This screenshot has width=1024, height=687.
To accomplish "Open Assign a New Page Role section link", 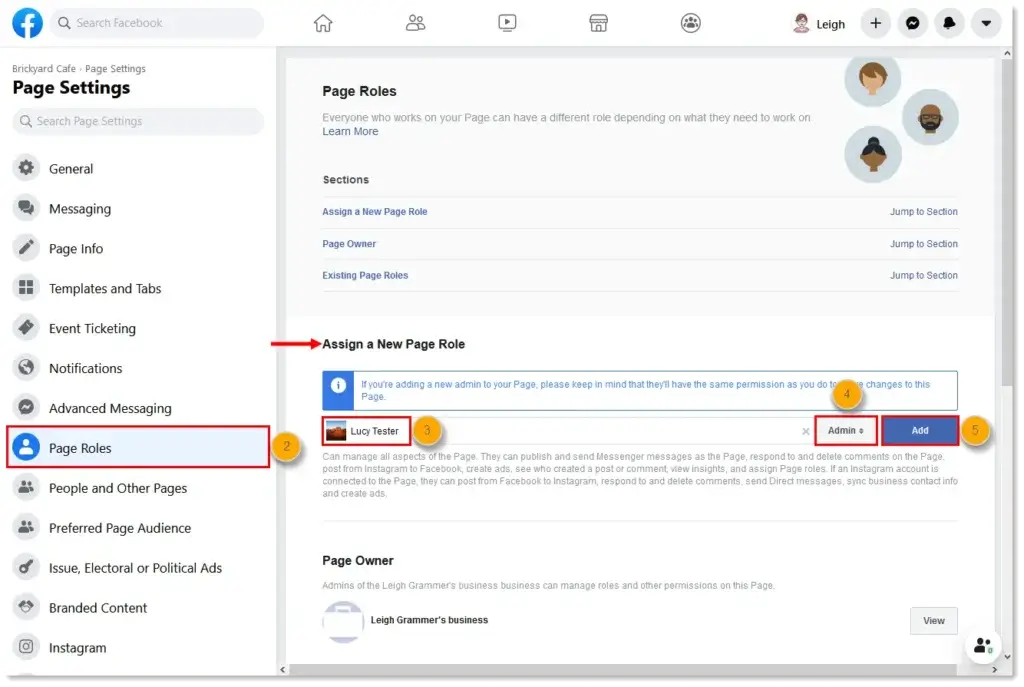I will [375, 212].
